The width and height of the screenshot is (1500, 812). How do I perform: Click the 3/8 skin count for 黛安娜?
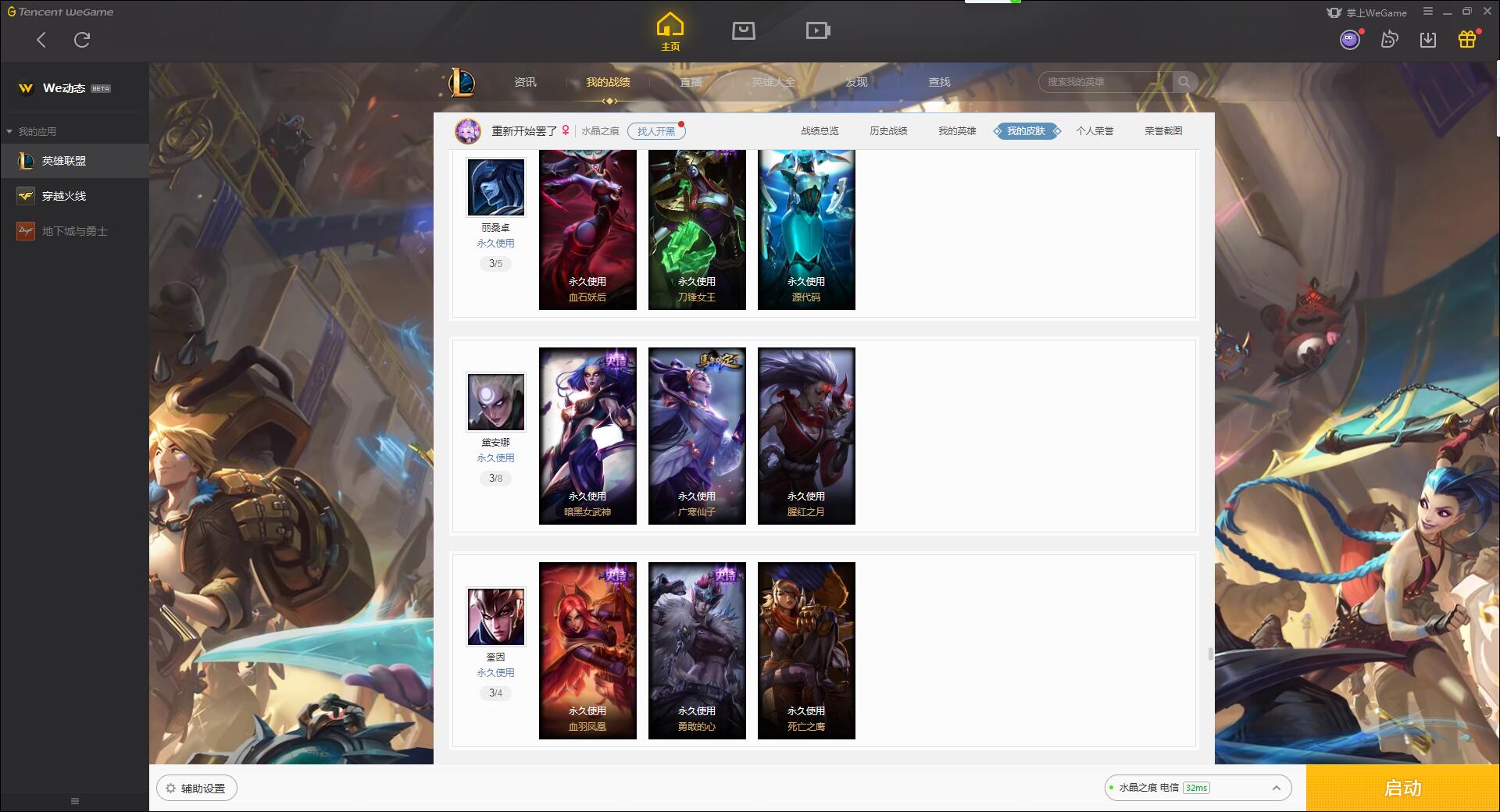coord(495,479)
